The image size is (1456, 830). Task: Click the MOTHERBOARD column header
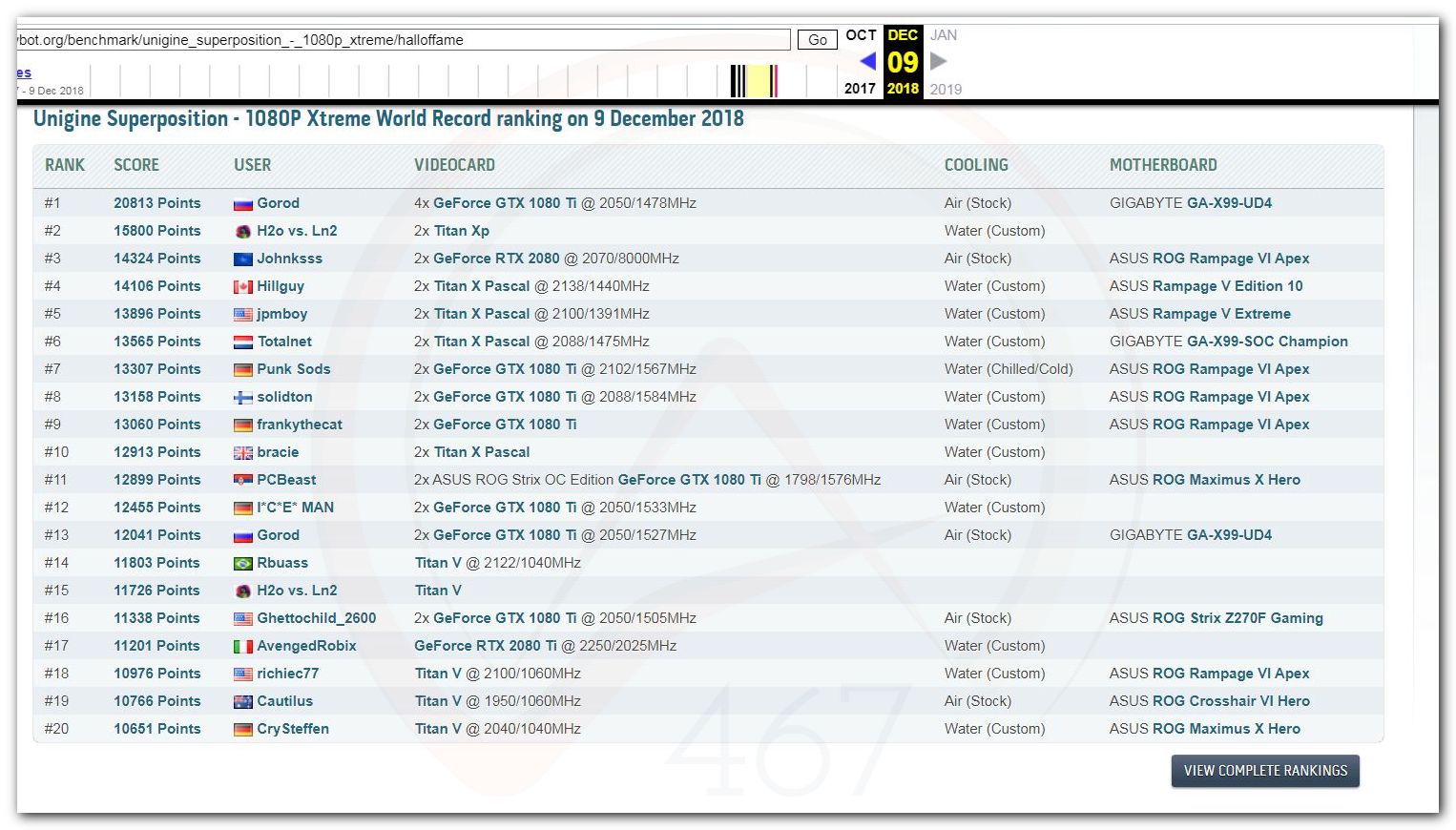pos(1163,165)
